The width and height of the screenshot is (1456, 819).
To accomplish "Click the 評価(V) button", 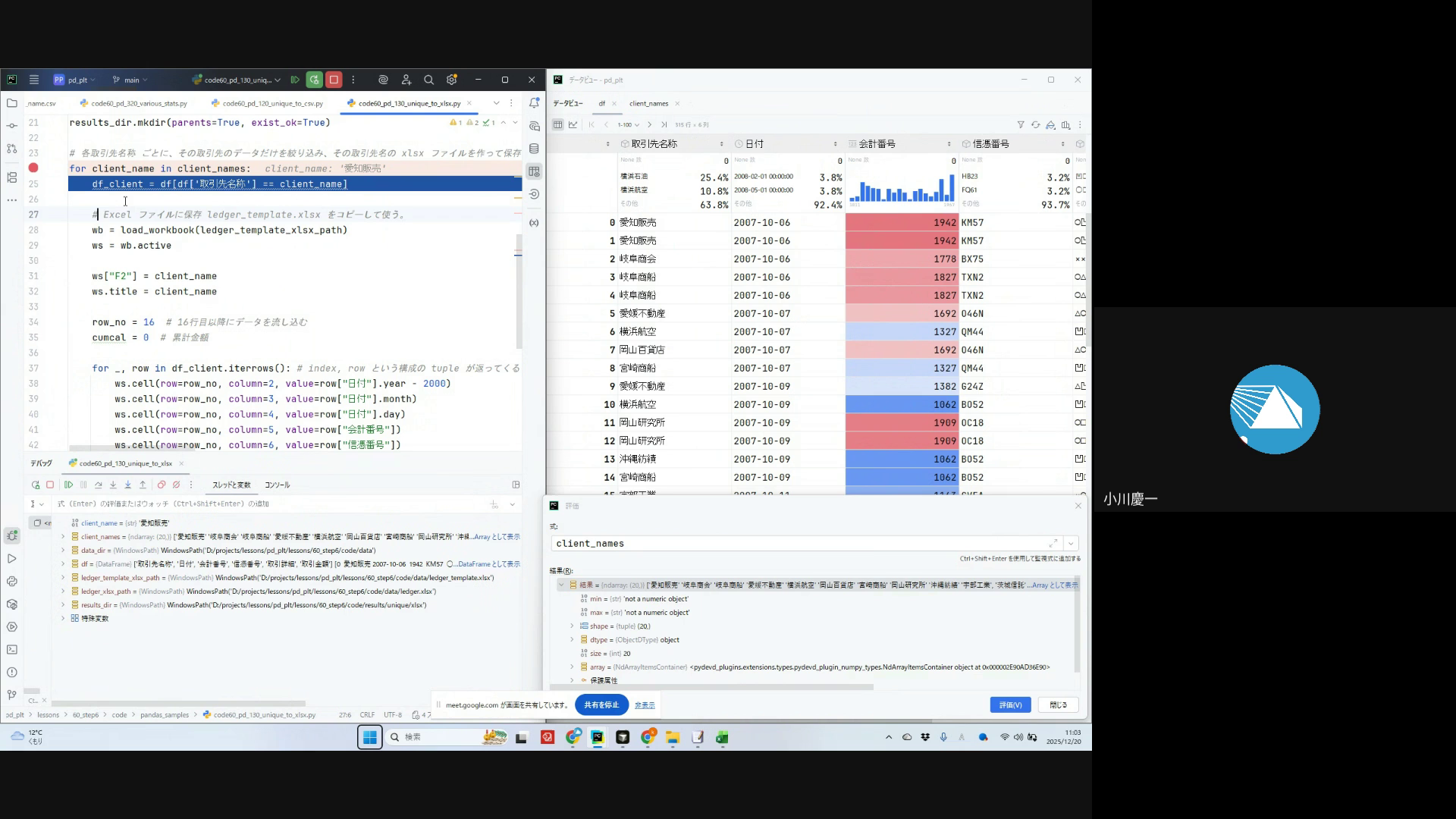I will tap(1009, 705).
